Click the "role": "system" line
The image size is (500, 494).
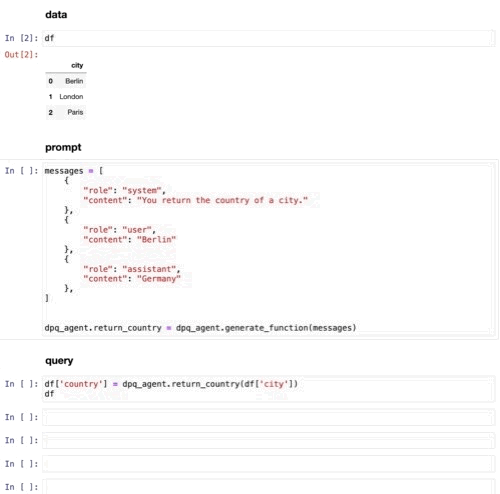click(124, 190)
